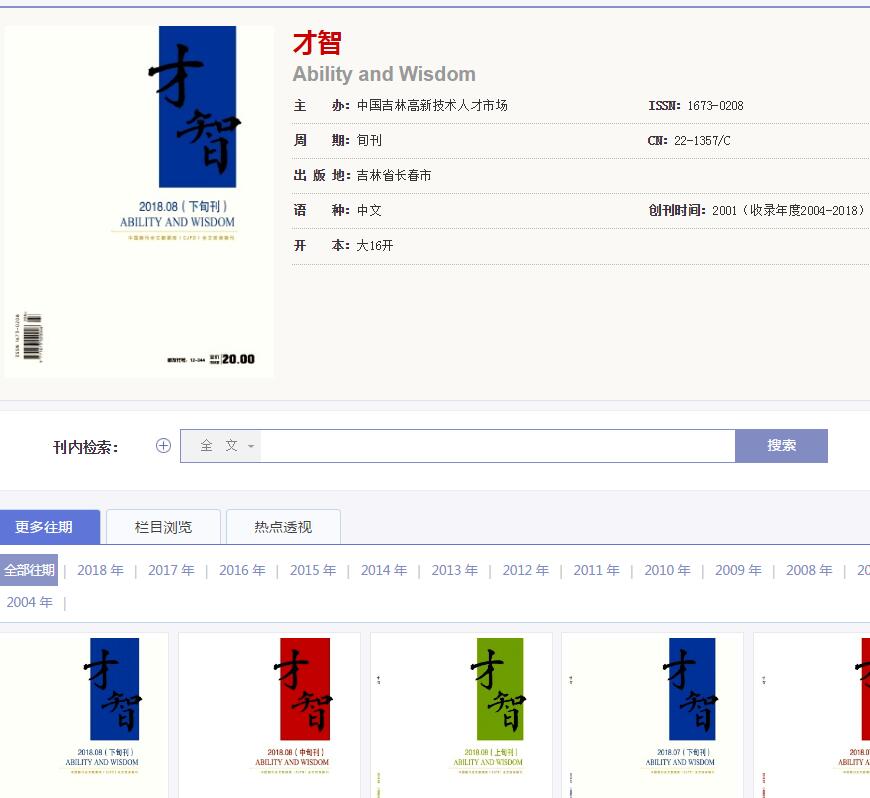
Task: Open the green 2018.08 上旬刊 issue thumbnail
Action: pyautogui.click(x=461, y=715)
